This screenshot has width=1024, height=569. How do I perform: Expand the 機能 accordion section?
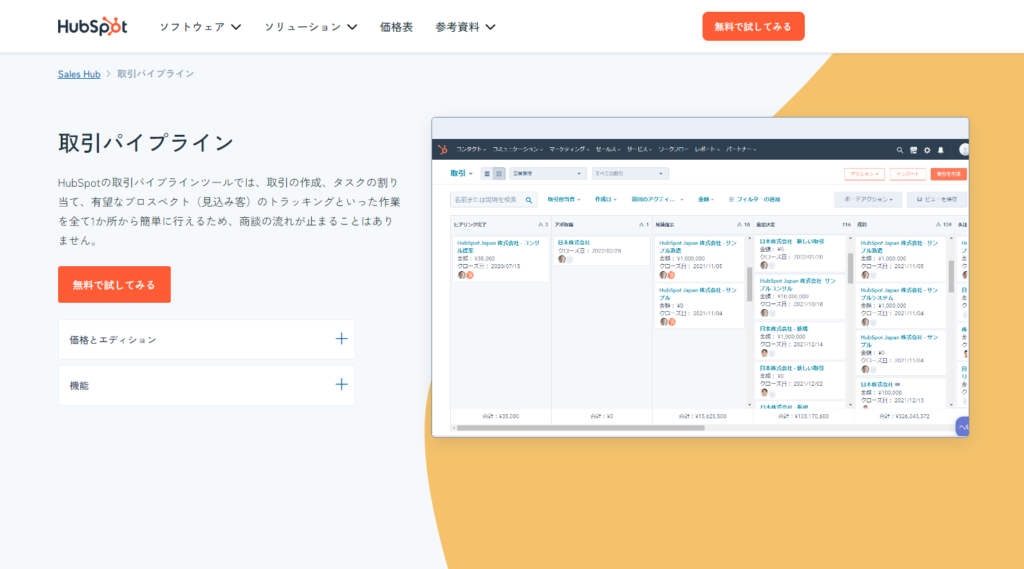[206, 385]
